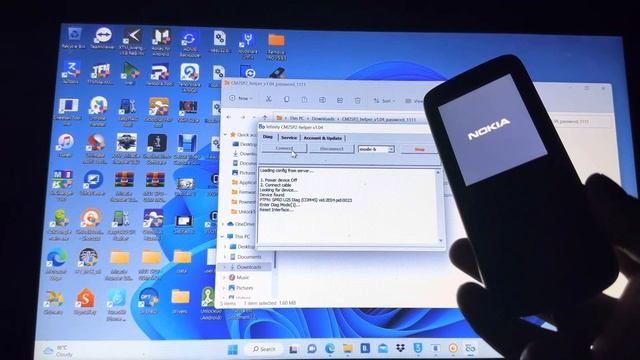Open Task View on the taskbar
Image resolution: width=640 pixels, height=360 pixels.
tap(293, 349)
